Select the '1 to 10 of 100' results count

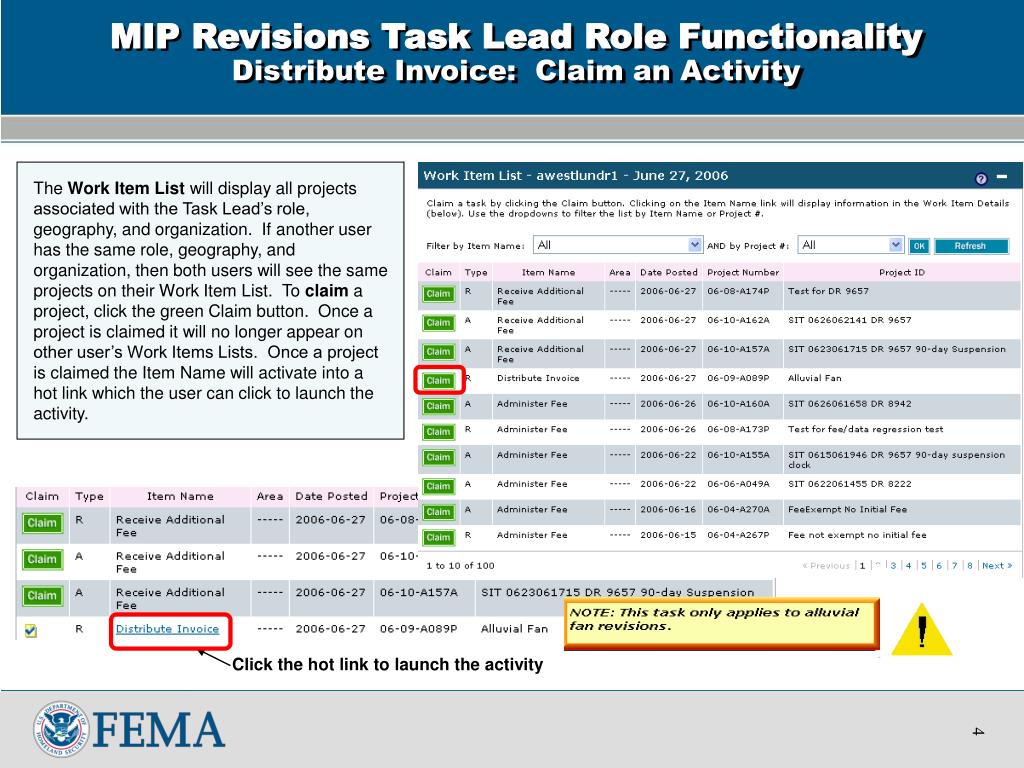[460, 566]
